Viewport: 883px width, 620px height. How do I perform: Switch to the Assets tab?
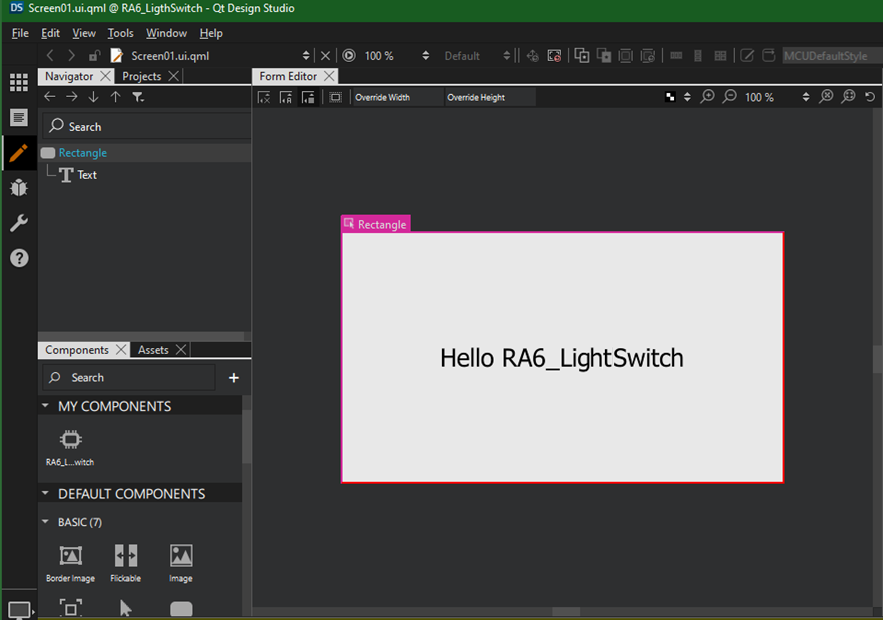pos(153,350)
